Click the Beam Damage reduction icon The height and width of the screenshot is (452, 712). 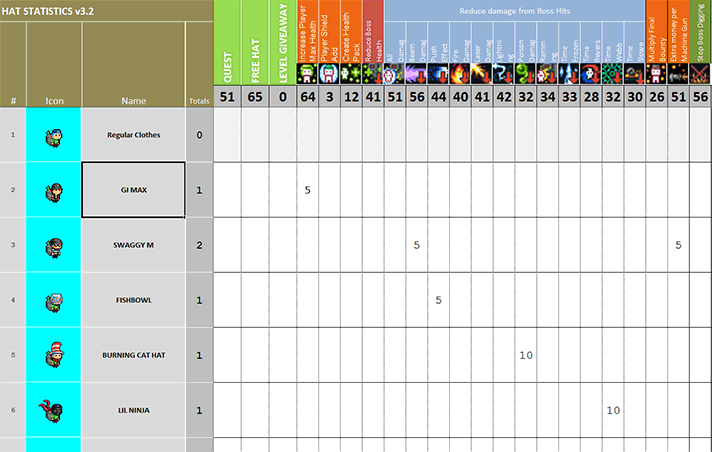[x=416, y=74]
